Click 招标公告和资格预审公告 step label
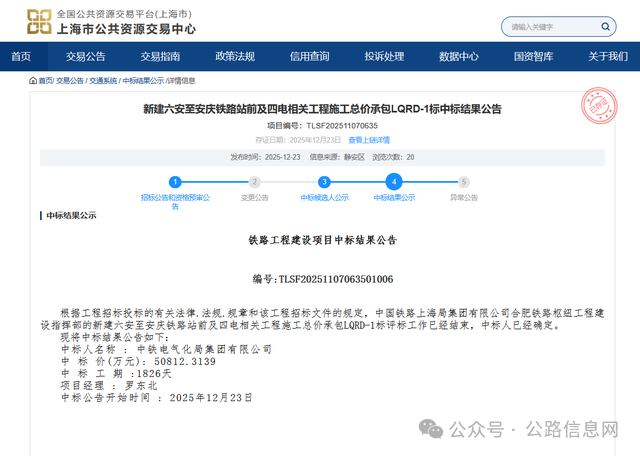Screen dimensions: 640x456 point(175,199)
